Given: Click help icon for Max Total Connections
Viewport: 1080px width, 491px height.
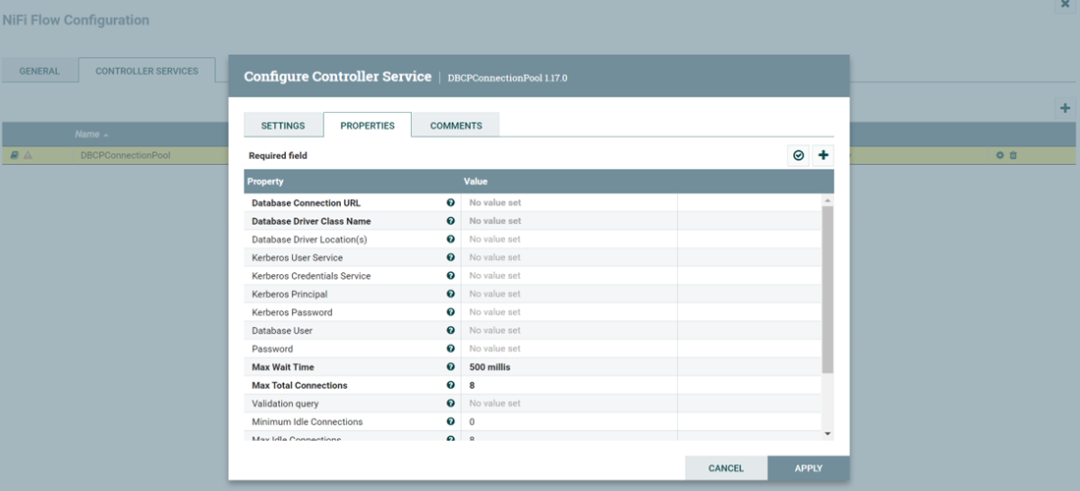Looking at the screenshot, I should (450, 385).
